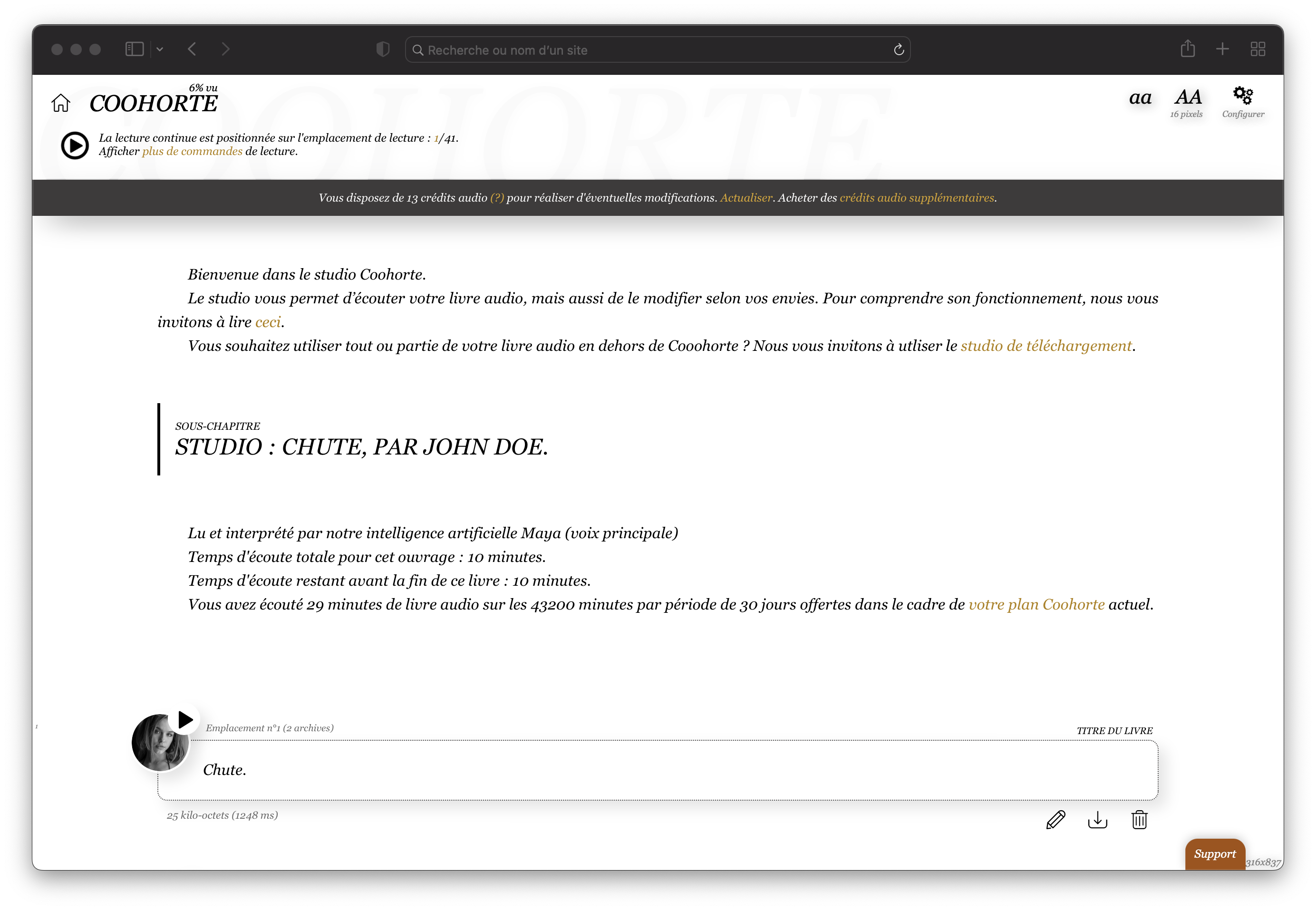Toggle the Safari sidebar
The height and width of the screenshot is (910, 1316).
tap(135, 49)
